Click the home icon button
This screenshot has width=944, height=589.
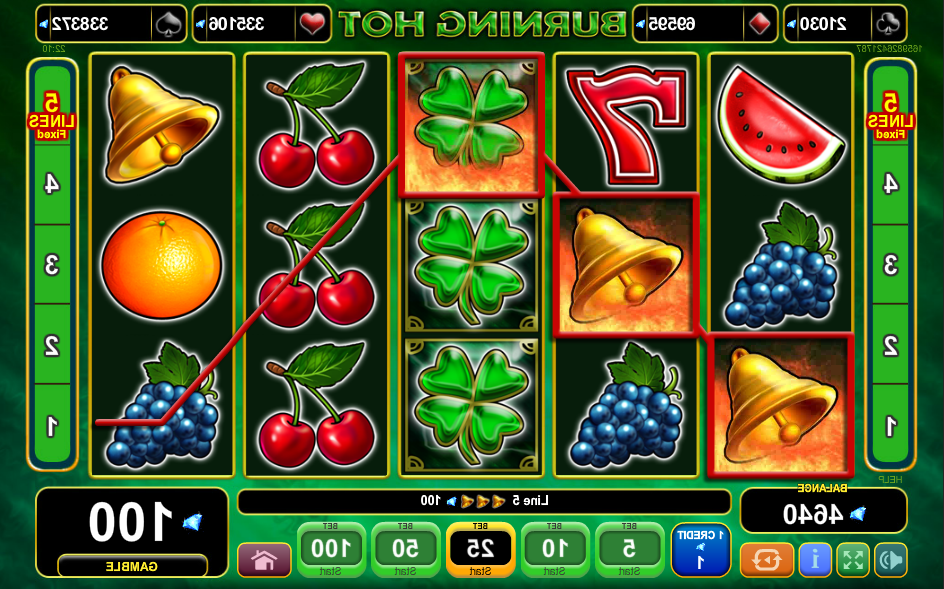(x=264, y=560)
